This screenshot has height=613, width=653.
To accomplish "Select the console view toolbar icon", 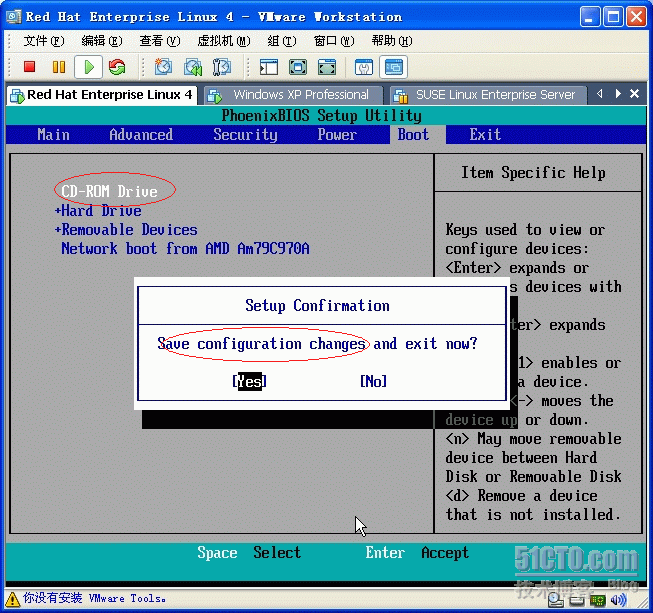I will pos(394,67).
